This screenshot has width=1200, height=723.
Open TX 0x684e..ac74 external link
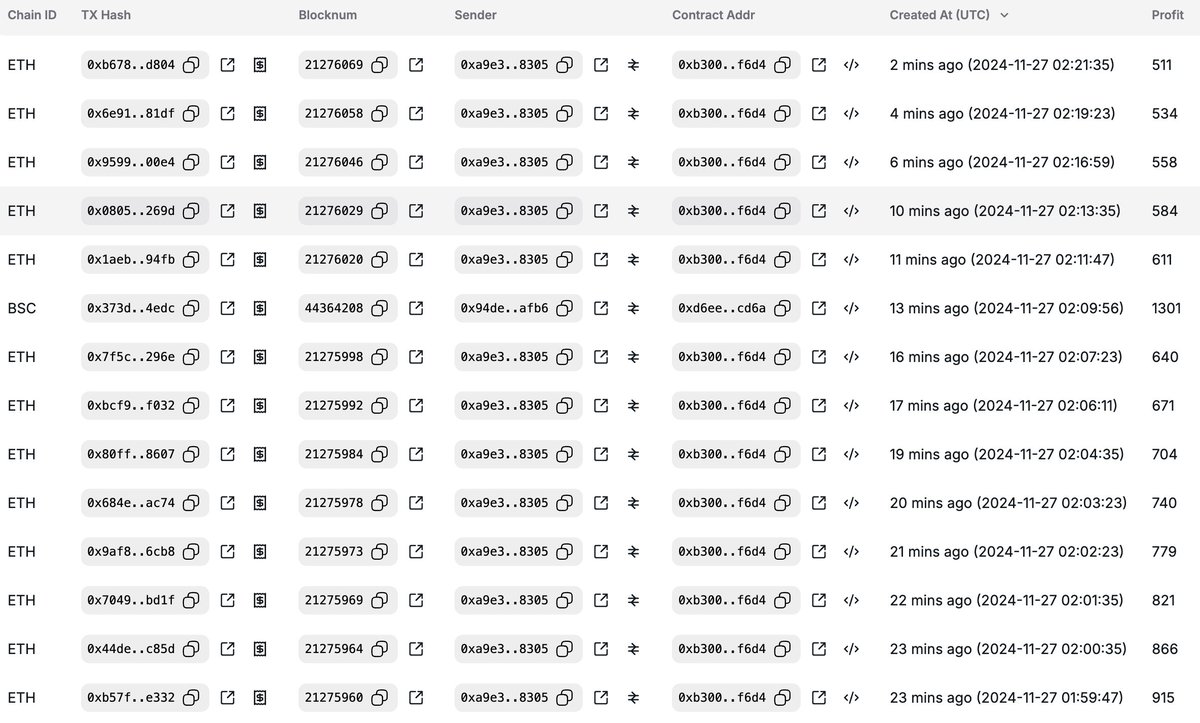coord(227,503)
